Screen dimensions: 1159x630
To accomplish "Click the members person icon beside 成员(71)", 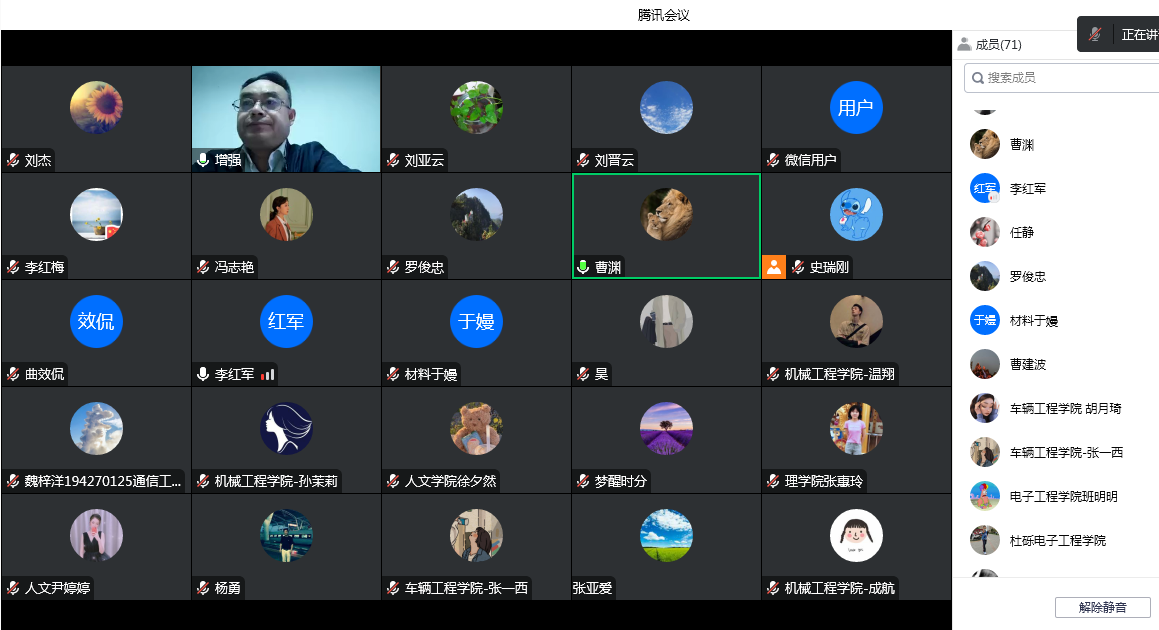I will pos(964,44).
